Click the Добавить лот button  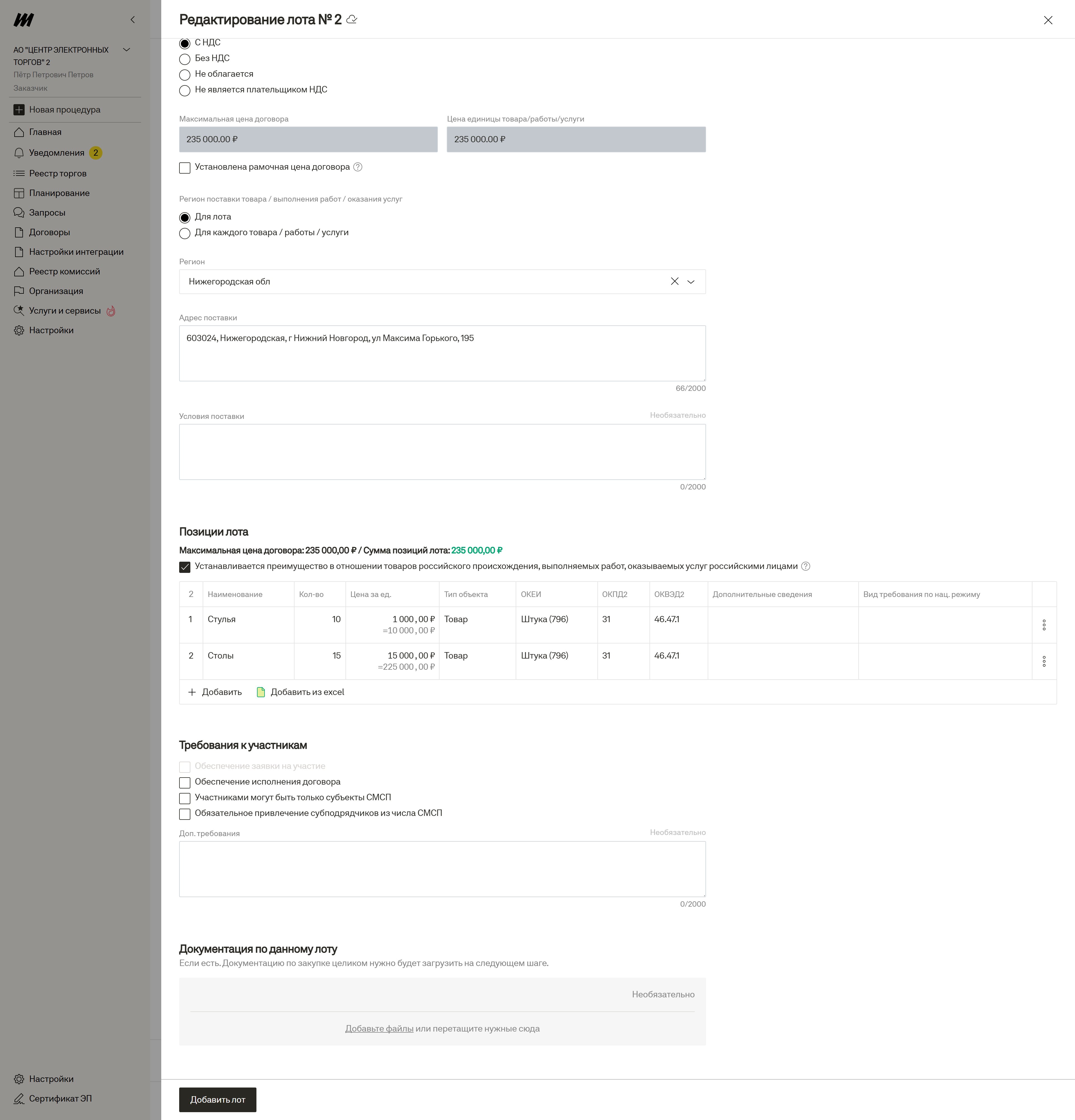[x=217, y=1100]
